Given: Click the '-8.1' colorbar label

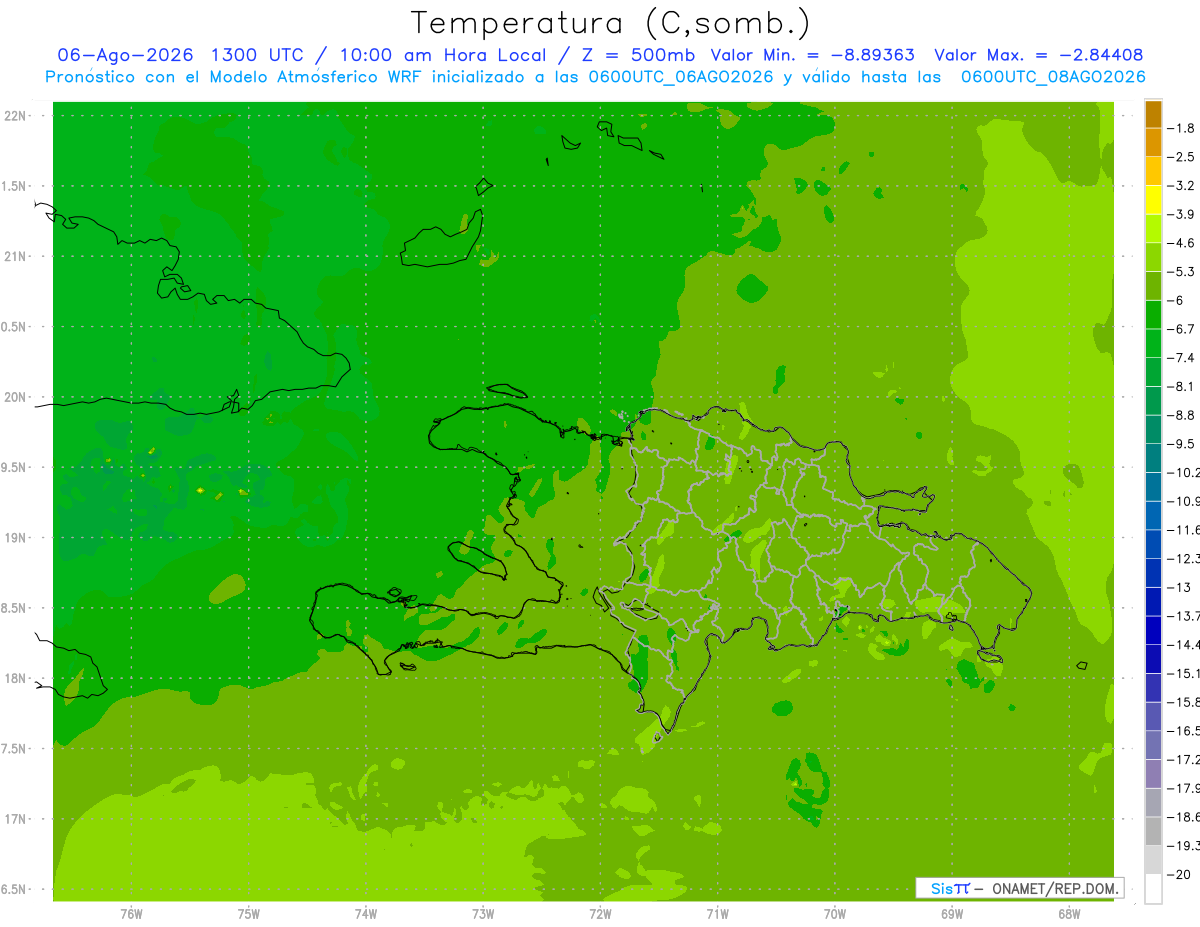Looking at the screenshot, I should (1182, 386).
